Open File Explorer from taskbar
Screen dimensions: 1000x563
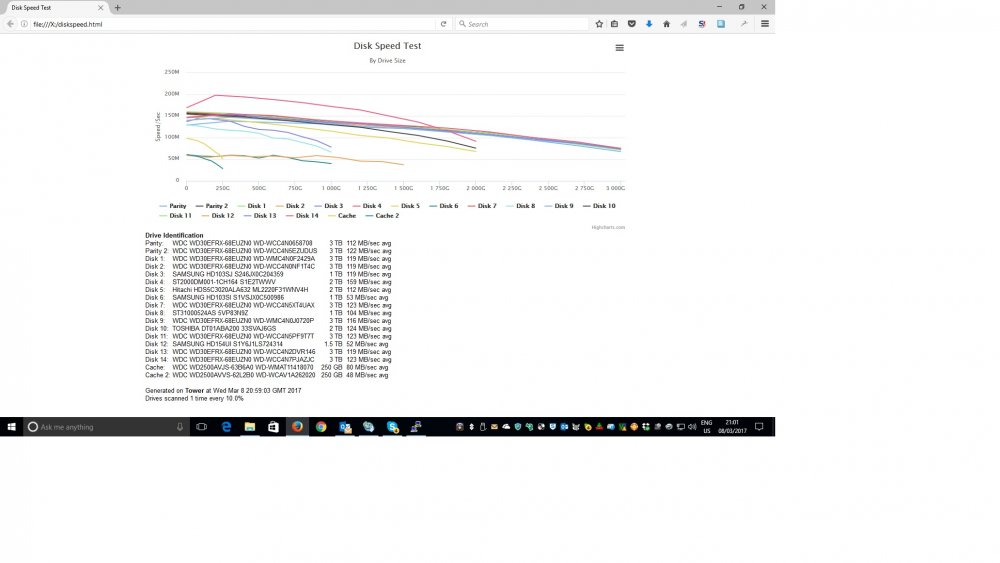point(250,427)
